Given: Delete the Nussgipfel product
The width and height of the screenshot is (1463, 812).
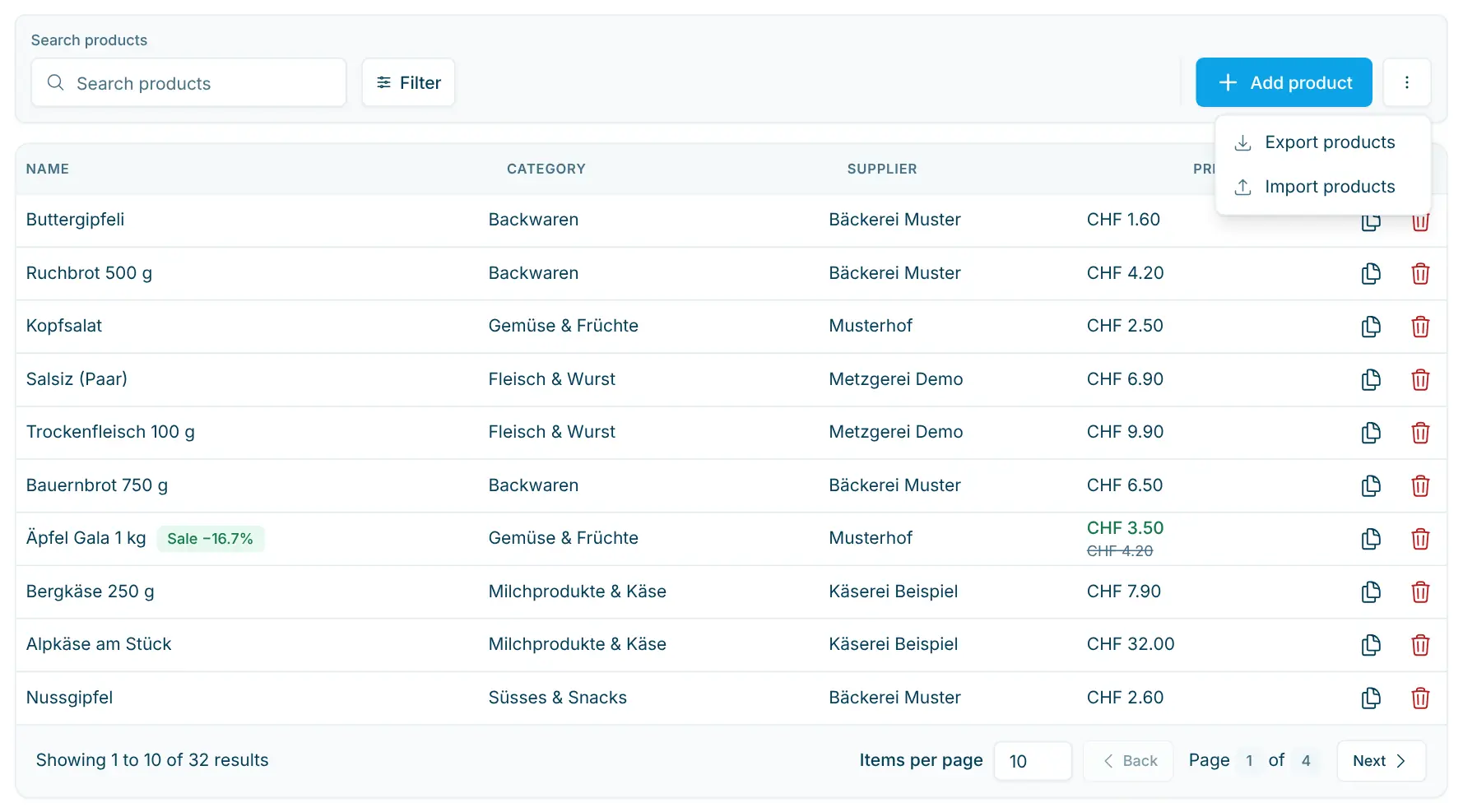Looking at the screenshot, I should [x=1420, y=698].
